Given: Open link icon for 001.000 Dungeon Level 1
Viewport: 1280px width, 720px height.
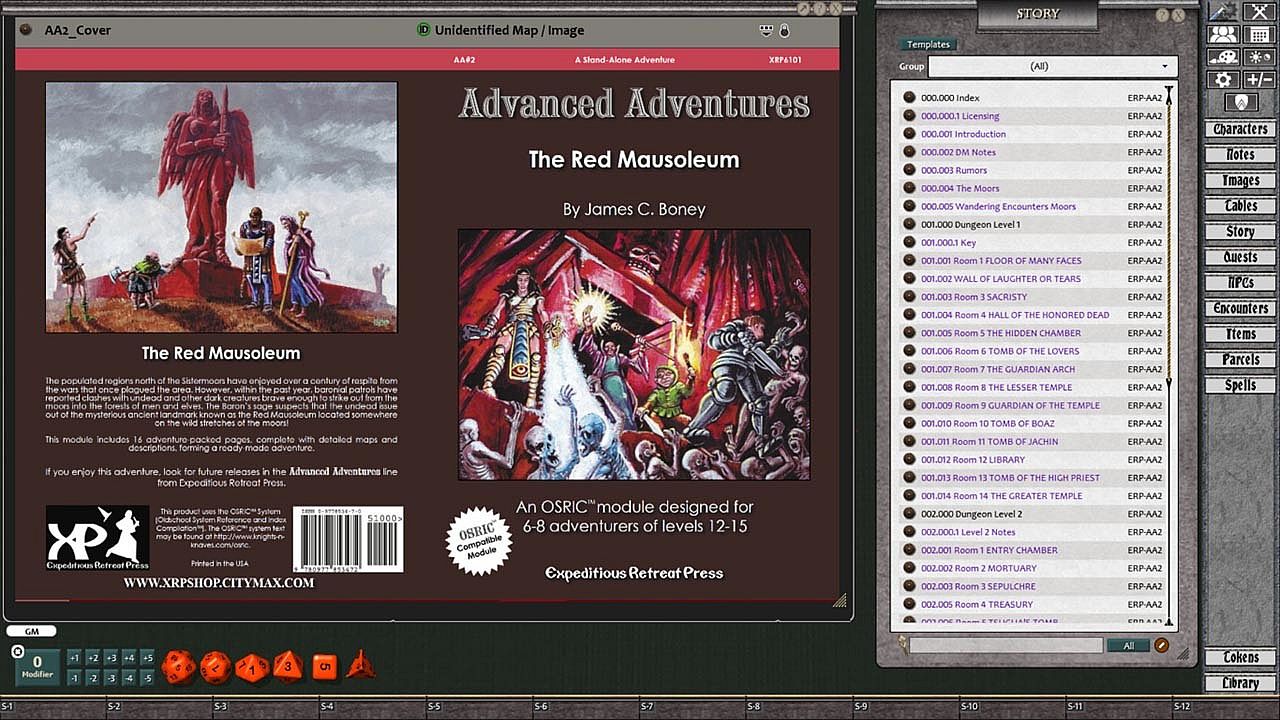Looking at the screenshot, I should 909,224.
